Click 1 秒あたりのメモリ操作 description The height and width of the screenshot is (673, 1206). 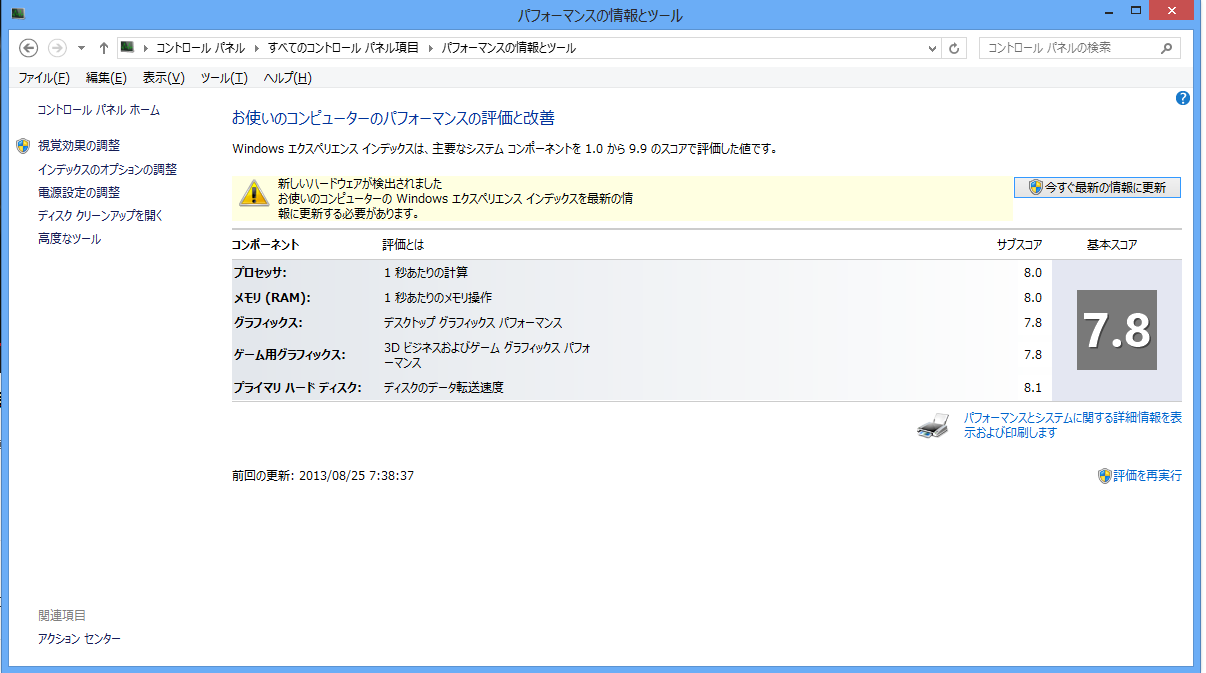[x=438, y=298]
